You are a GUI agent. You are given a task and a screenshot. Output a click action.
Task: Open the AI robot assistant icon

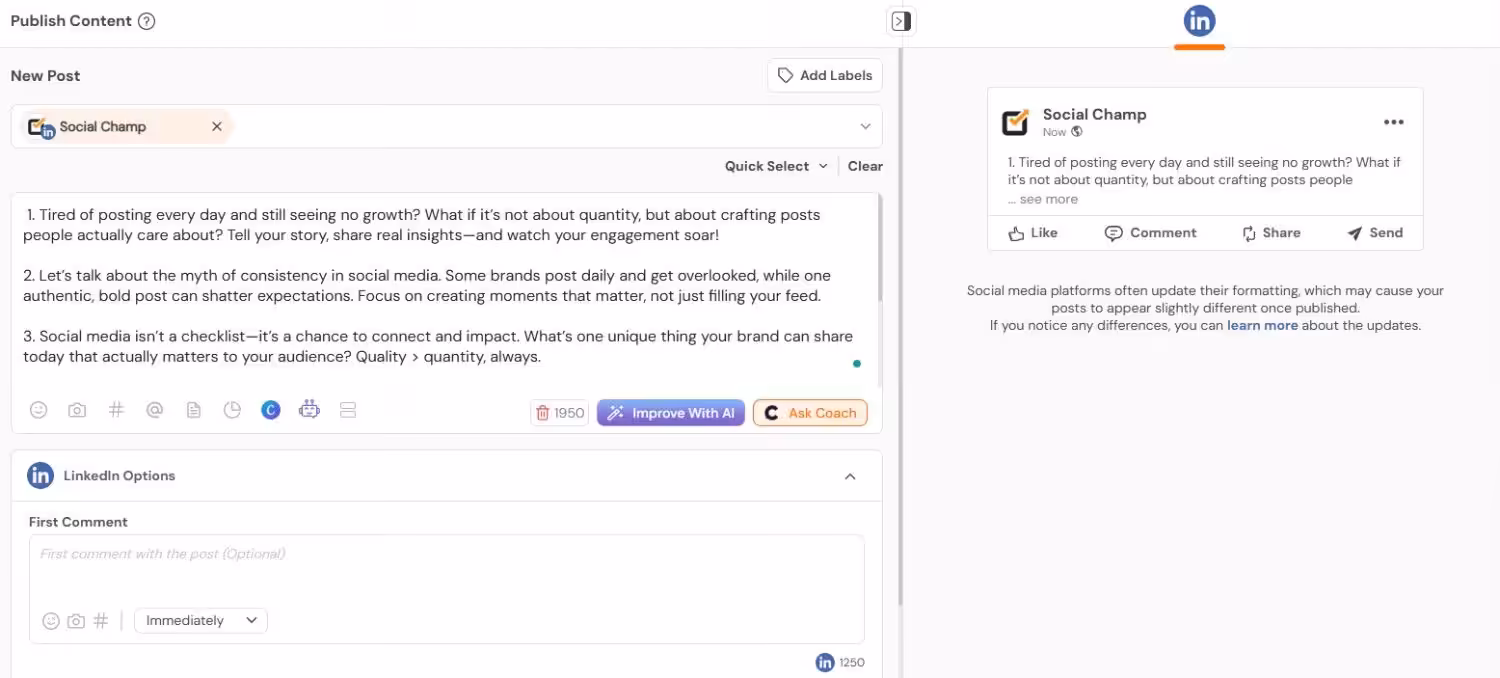309,410
